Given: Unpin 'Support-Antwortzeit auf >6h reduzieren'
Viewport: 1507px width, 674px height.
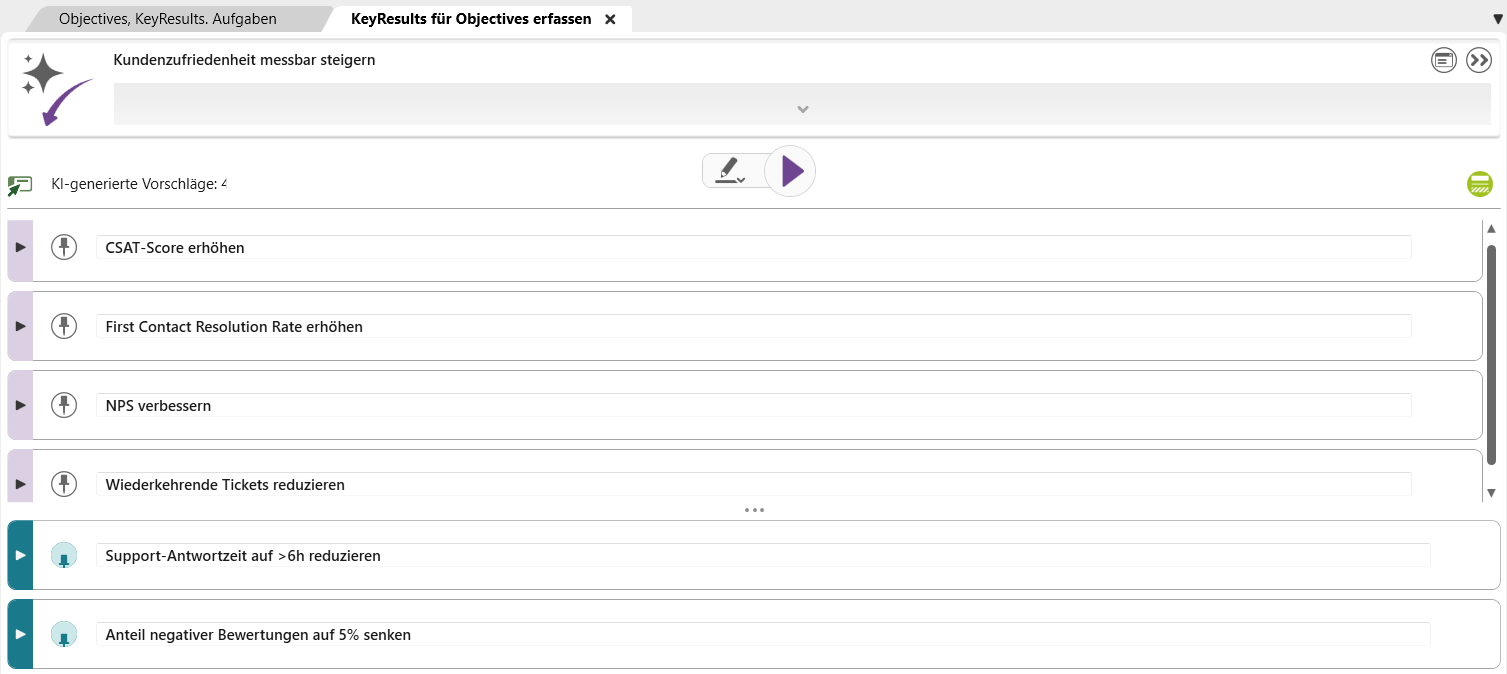Looking at the screenshot, I should [x=64, y=555].
